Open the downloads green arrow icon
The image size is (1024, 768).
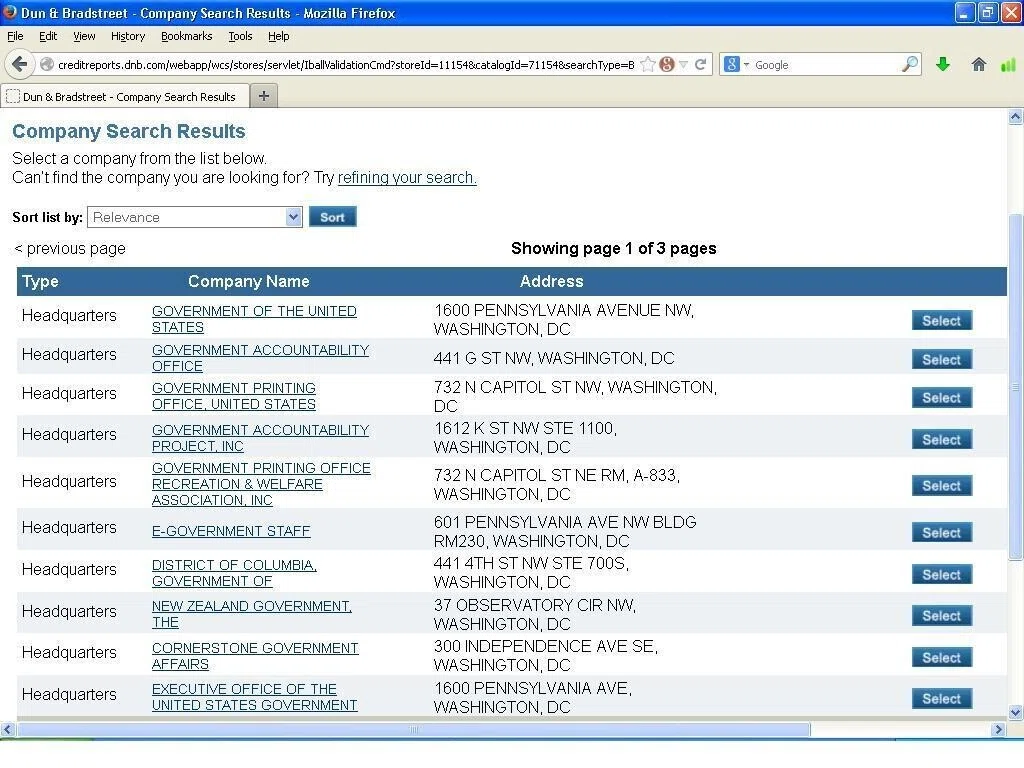942,64
